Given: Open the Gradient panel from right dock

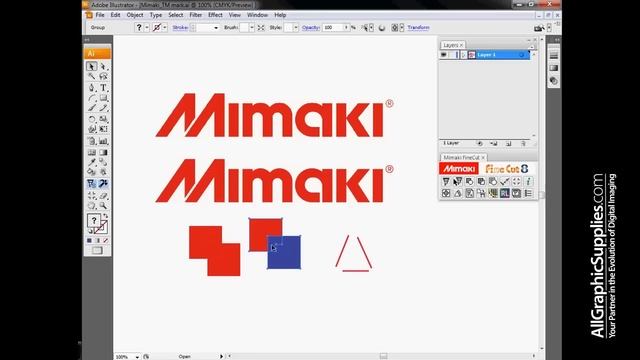Looking at the screenshot, I should pos(553,68).
